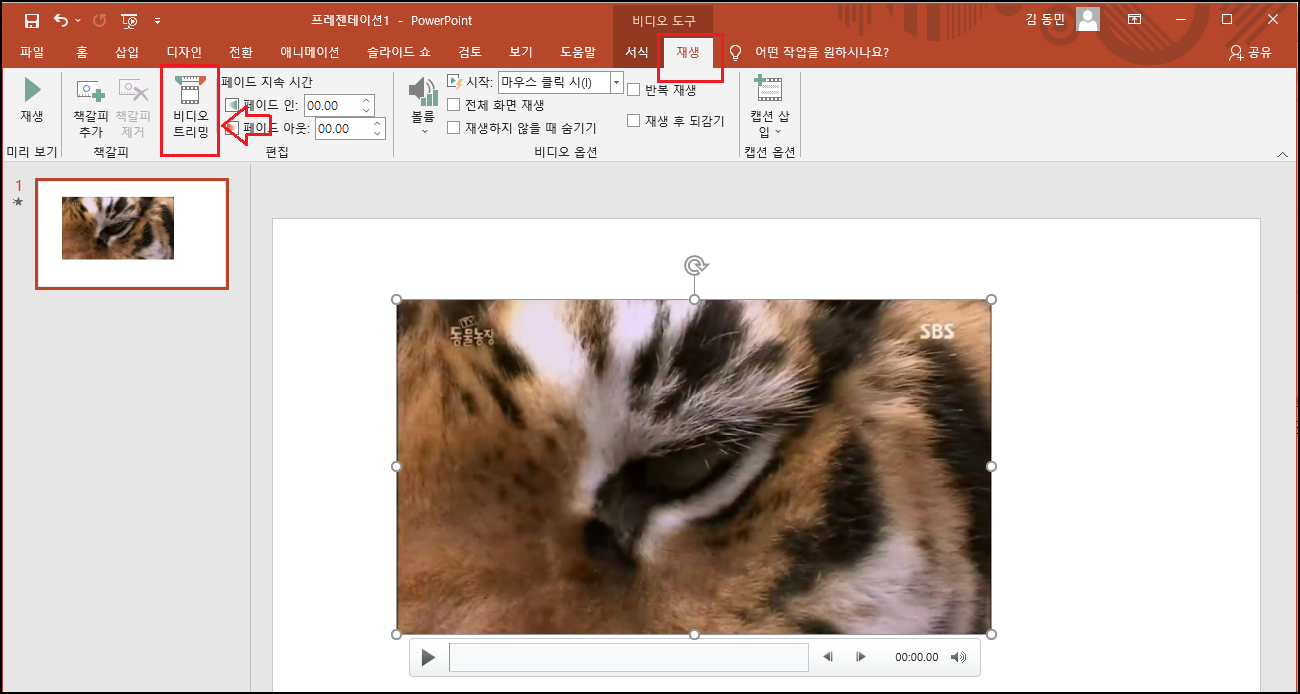1300x694 pixels.
Task: Click the 페이드 인 value field
Action: 330,105
